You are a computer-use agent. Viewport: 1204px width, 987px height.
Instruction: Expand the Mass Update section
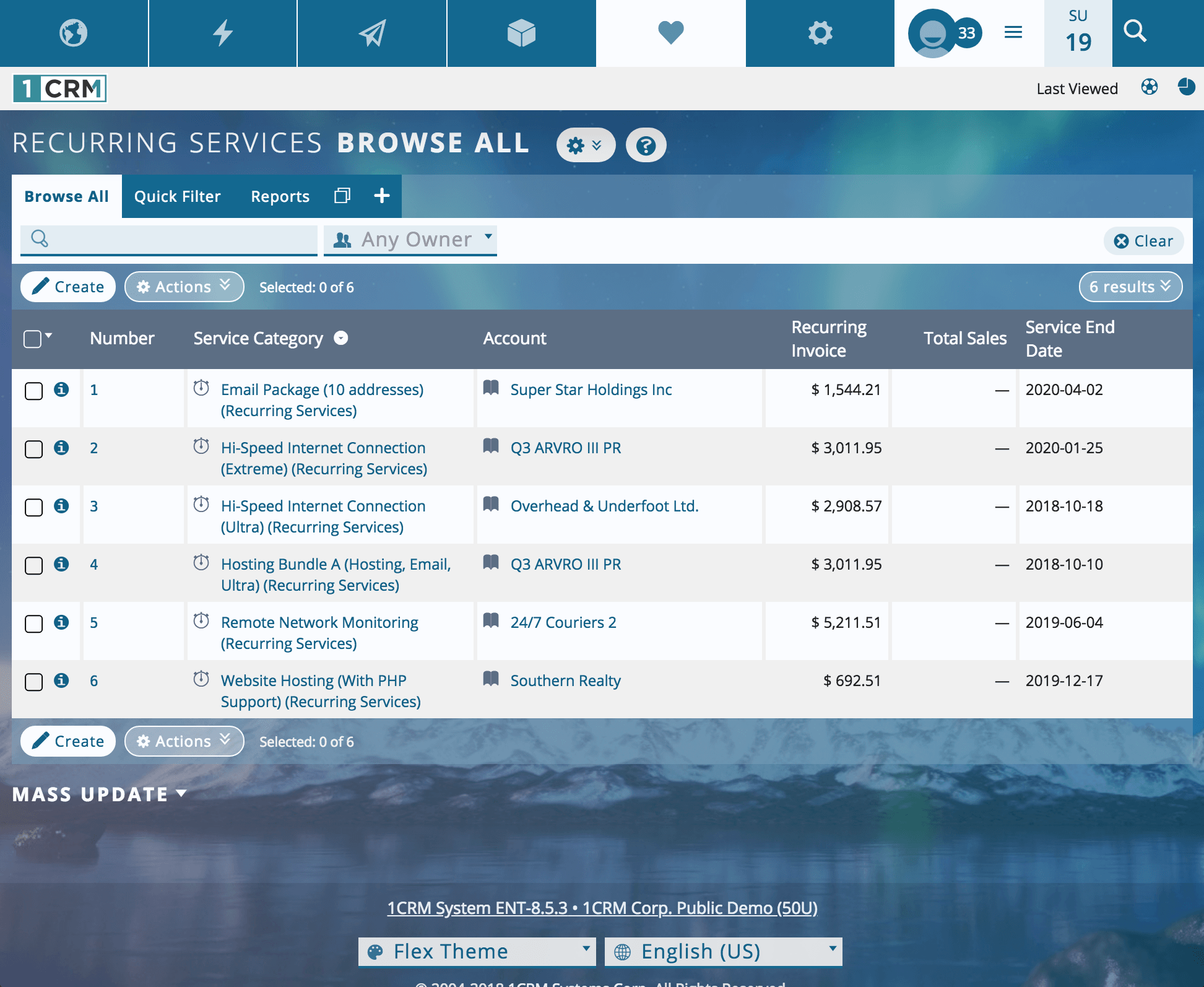[99, 794]
